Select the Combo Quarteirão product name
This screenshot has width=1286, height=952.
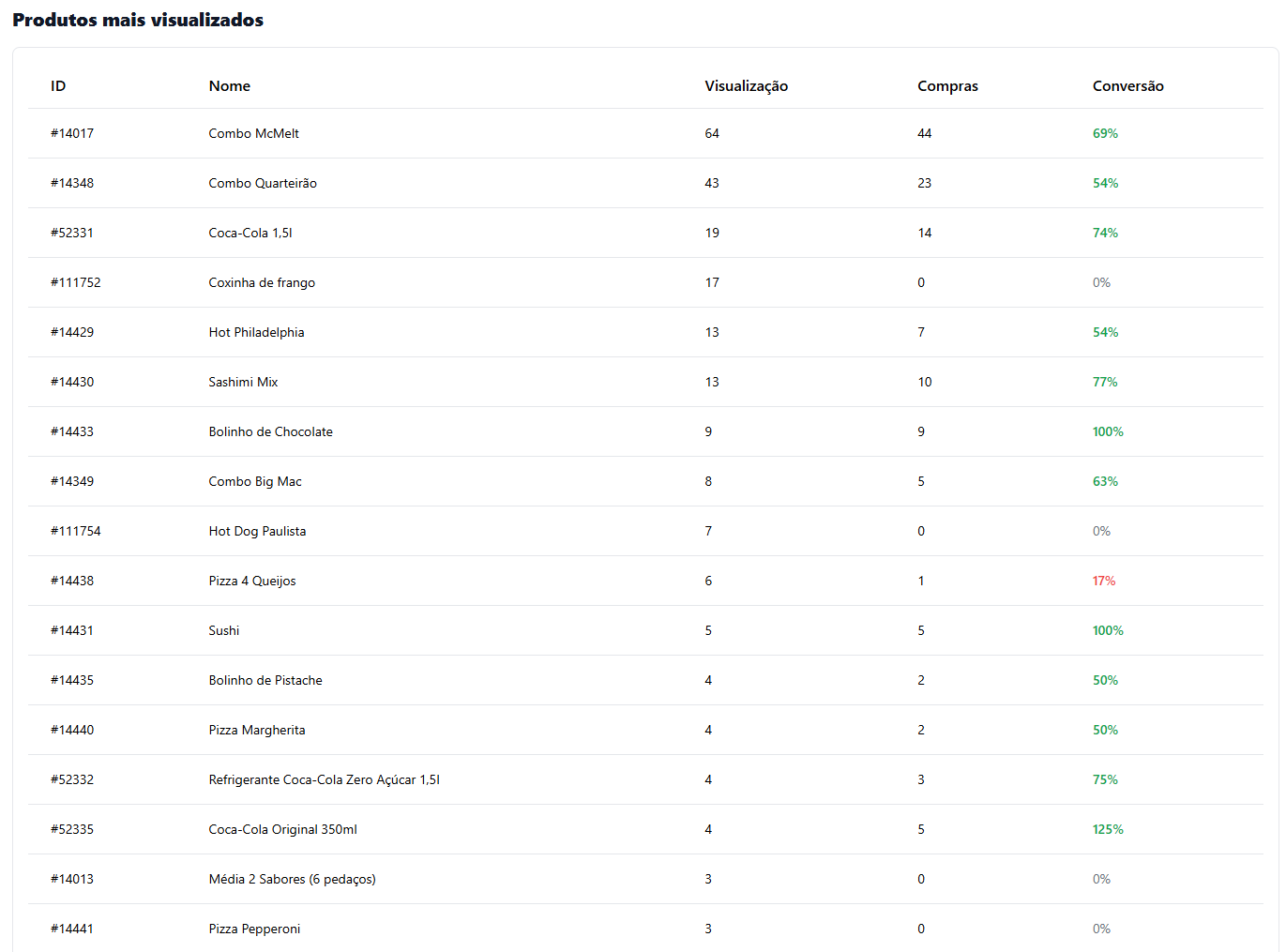[x=263, y=183]
